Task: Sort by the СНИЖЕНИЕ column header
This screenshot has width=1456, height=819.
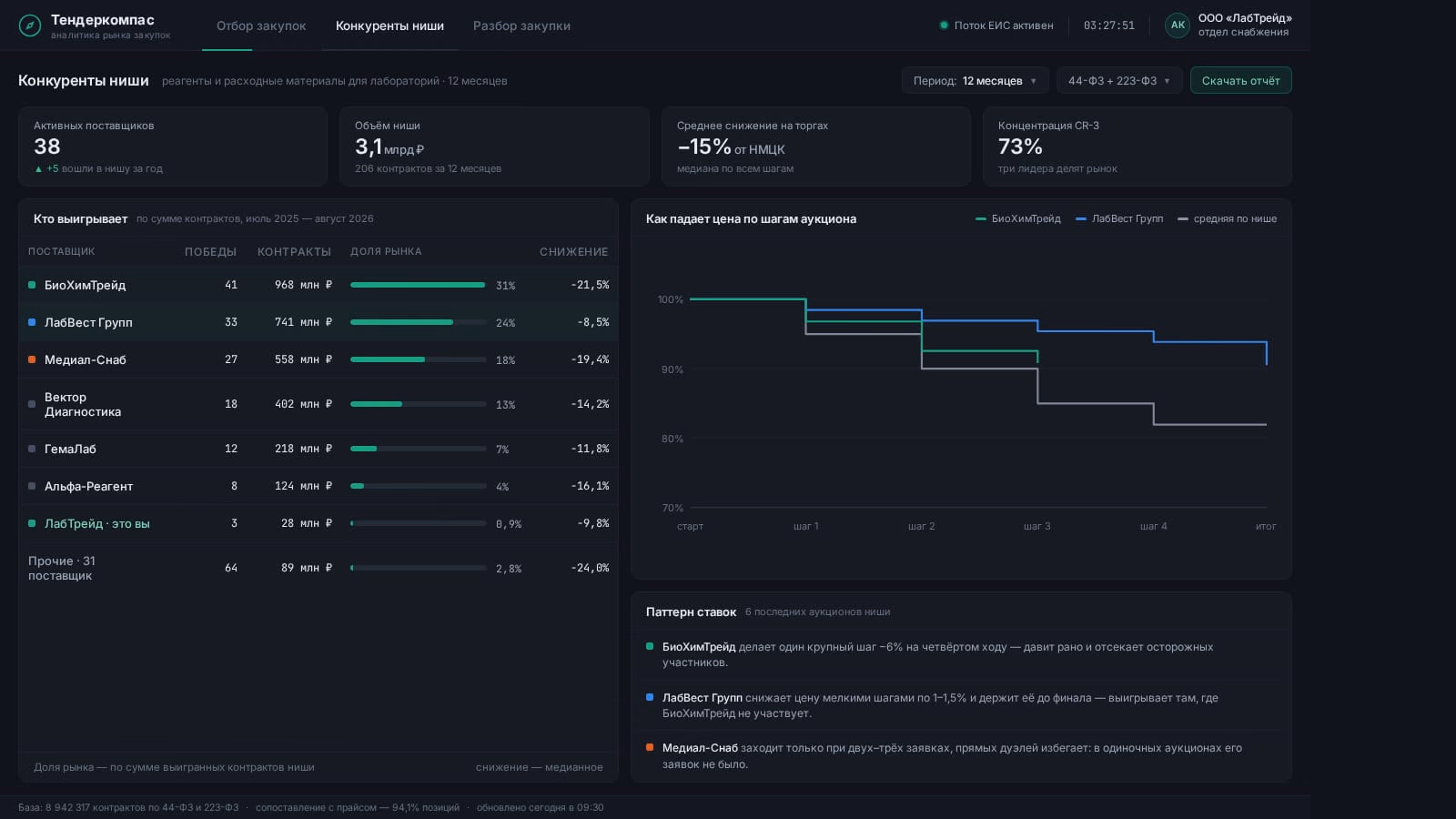Action: (x=574, y=252)
